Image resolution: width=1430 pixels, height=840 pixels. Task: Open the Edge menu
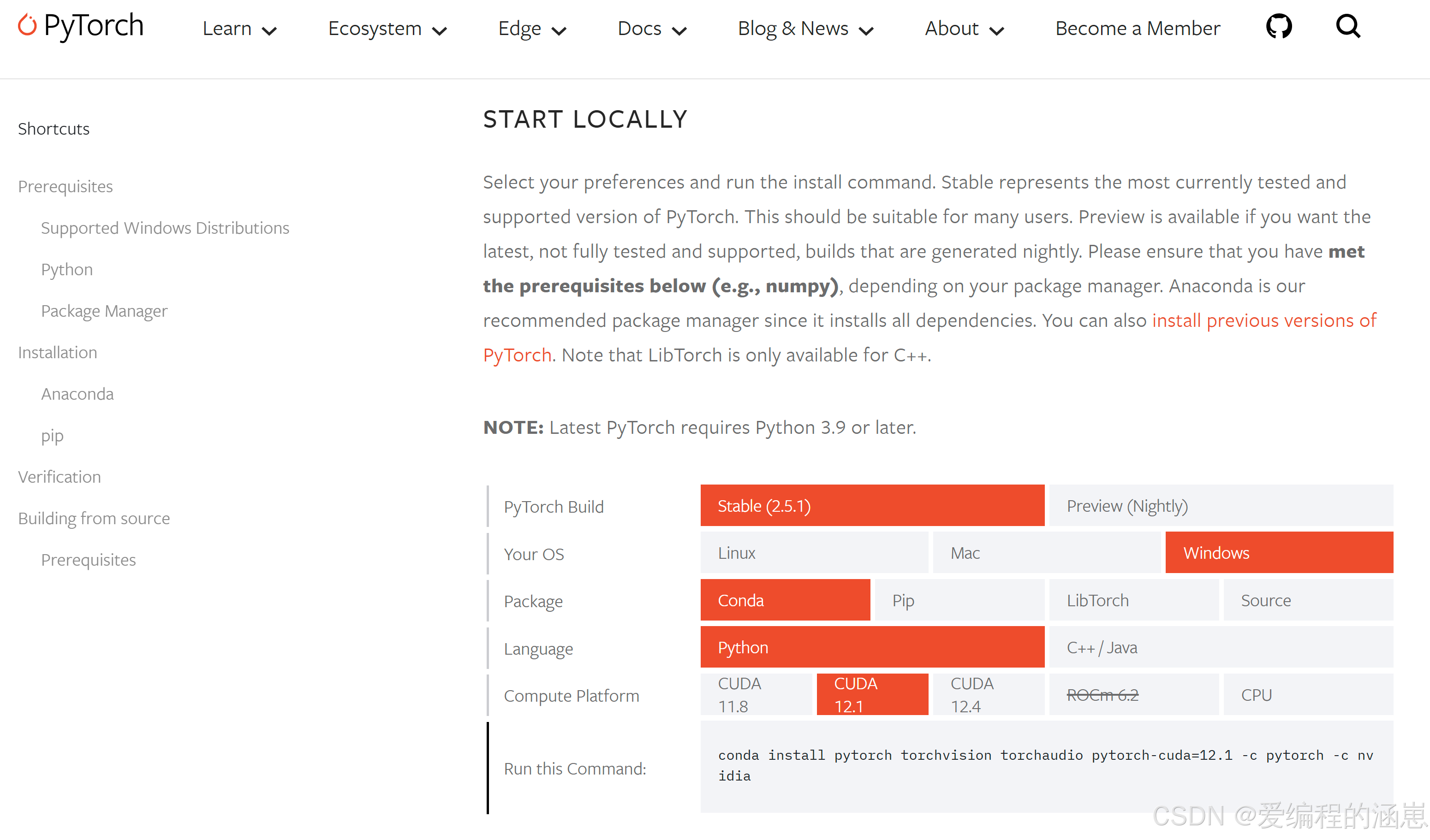(x=519, y=29)
